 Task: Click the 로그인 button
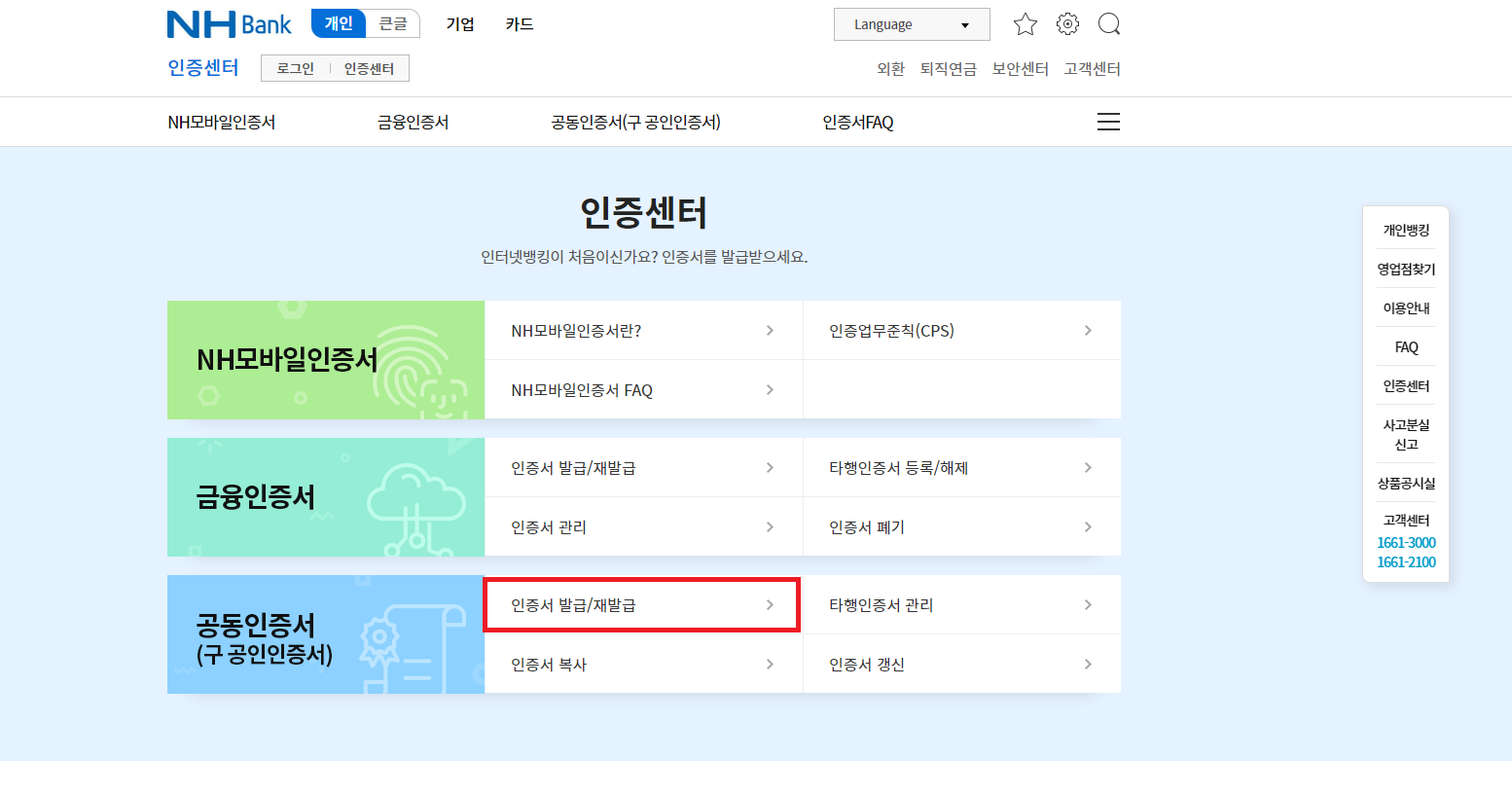[296, 68]
